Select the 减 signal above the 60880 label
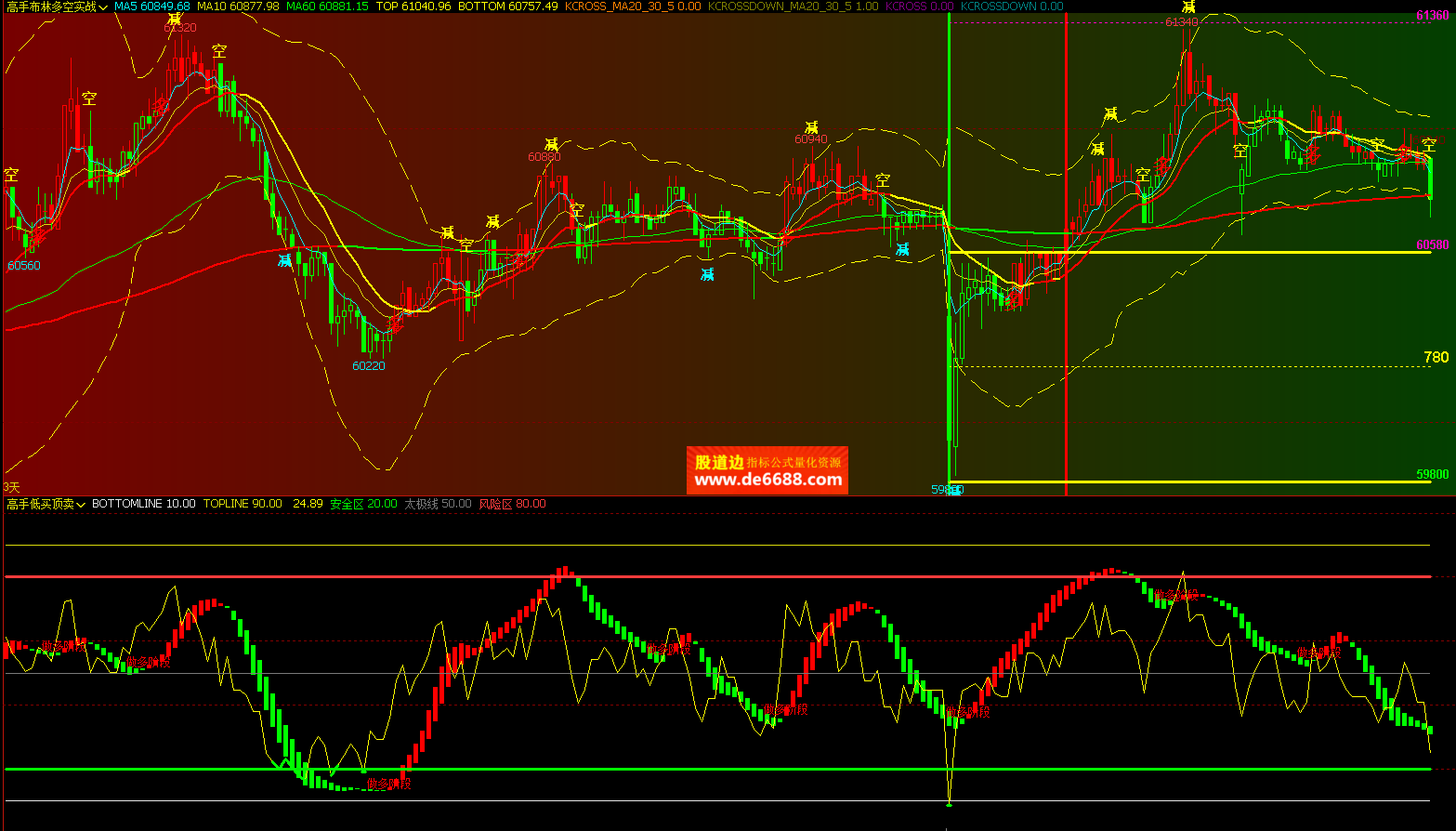1456x831 pixels. click(x=551, y=144)
